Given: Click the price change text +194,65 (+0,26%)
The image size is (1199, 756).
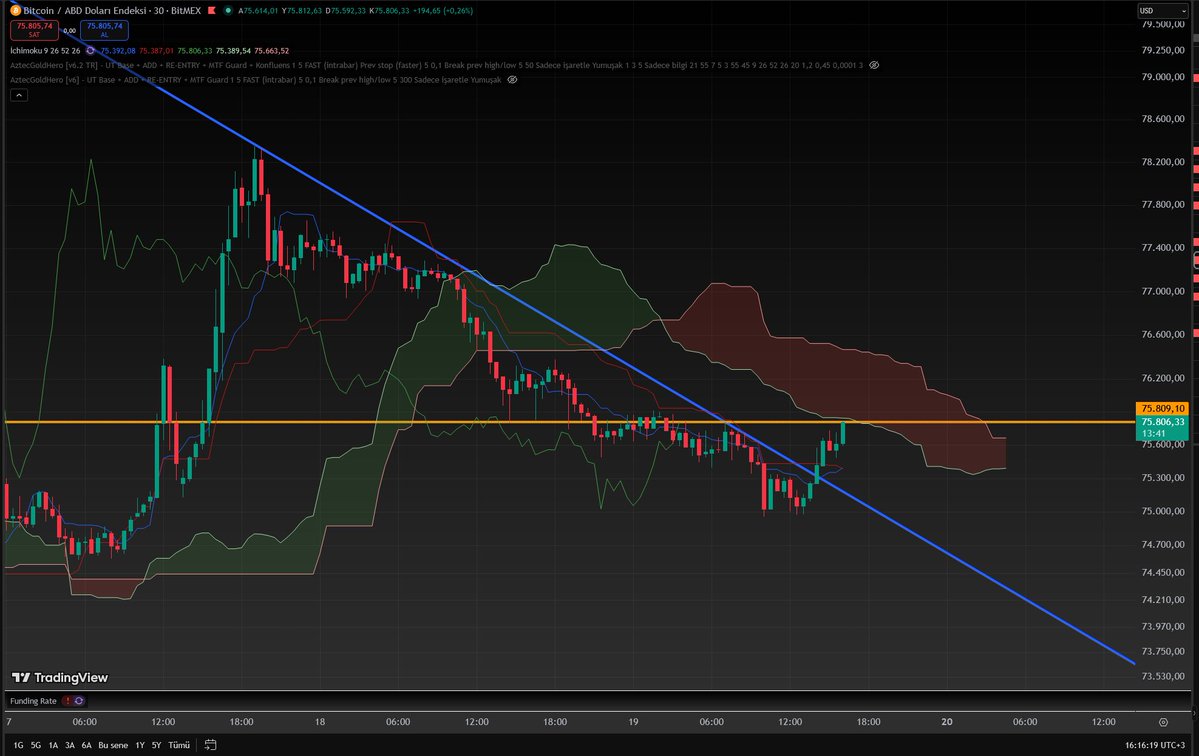Looking at the screenshot, I should tap(443, 11).
